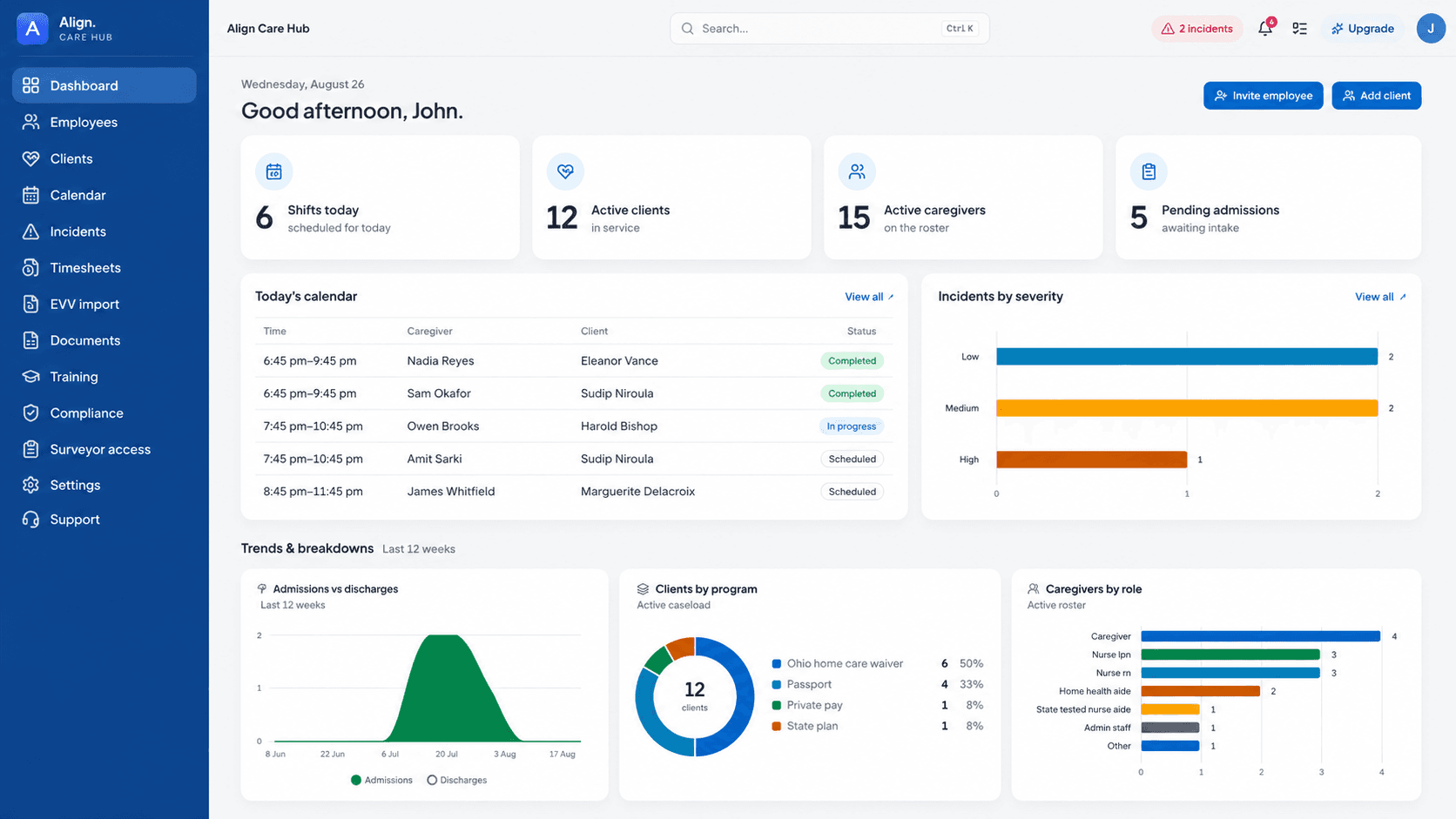Click View all in Today's calendar
1456x819 pixels.
pyautogui.click(x=869, y=297)
